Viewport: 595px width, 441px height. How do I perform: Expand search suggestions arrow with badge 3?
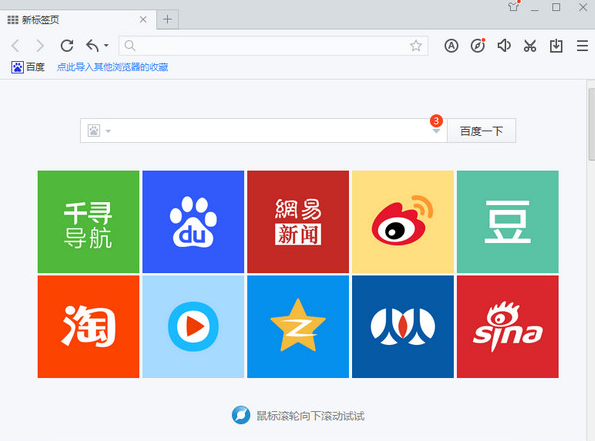tap(436, 131)
